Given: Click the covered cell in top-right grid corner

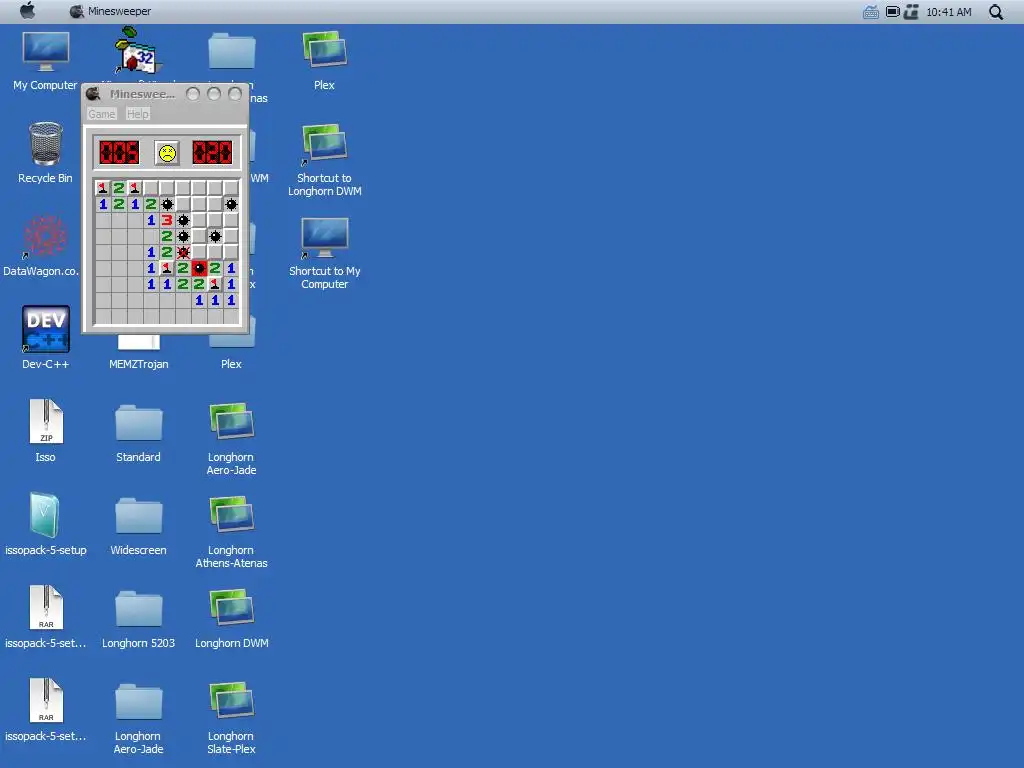Looking at the screenshot, I should [231, 188].
